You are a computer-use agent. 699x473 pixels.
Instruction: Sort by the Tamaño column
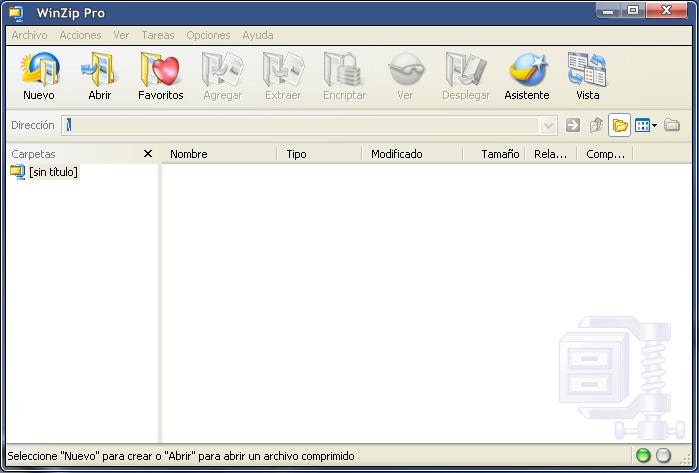coord(494,154)
